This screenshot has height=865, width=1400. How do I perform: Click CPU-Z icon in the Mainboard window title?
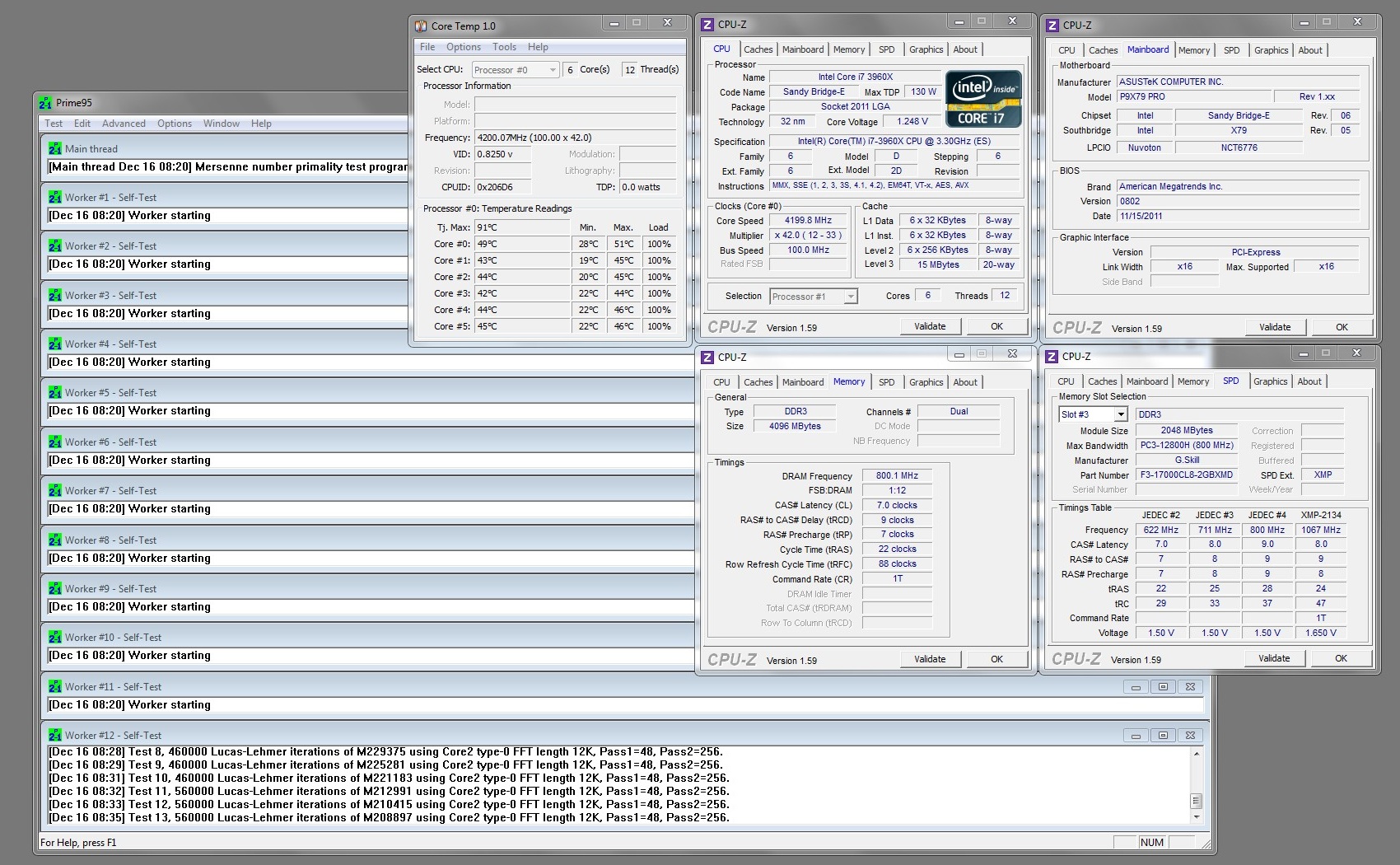click(x=1052, y=26)
